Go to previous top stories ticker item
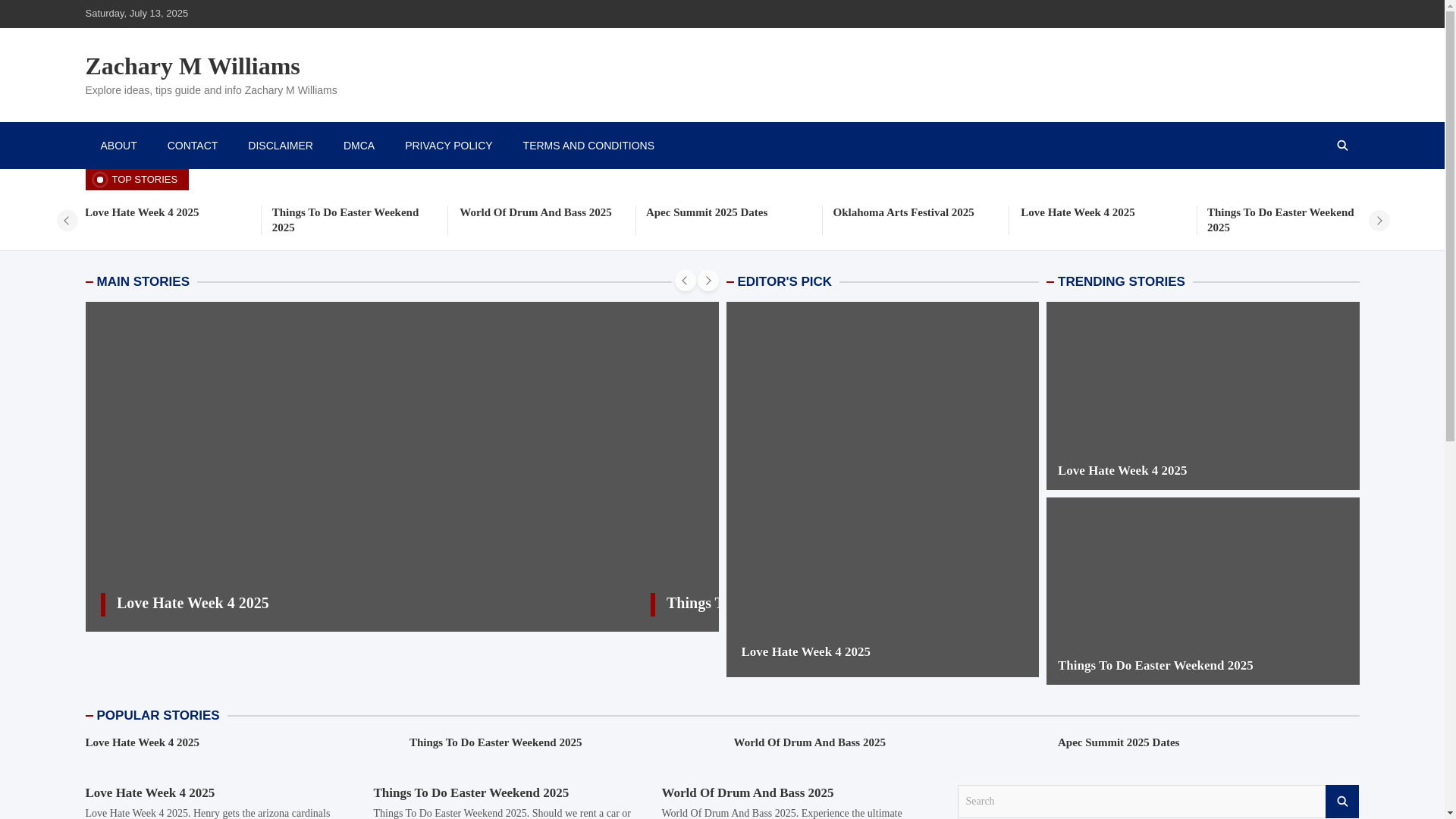 pyautogui.click(x=67, y=221)
